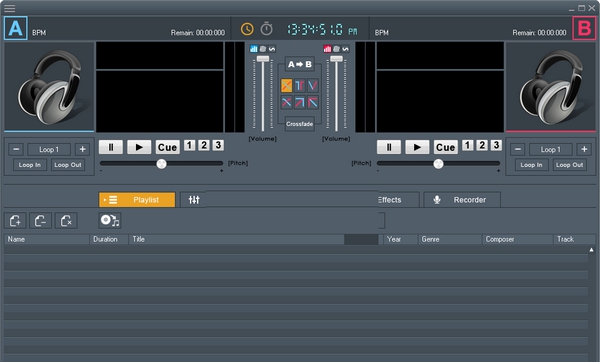Viewport: 600px width, 362px height.
Task: Set Loop In on deck A
Action: coord(30,165)
